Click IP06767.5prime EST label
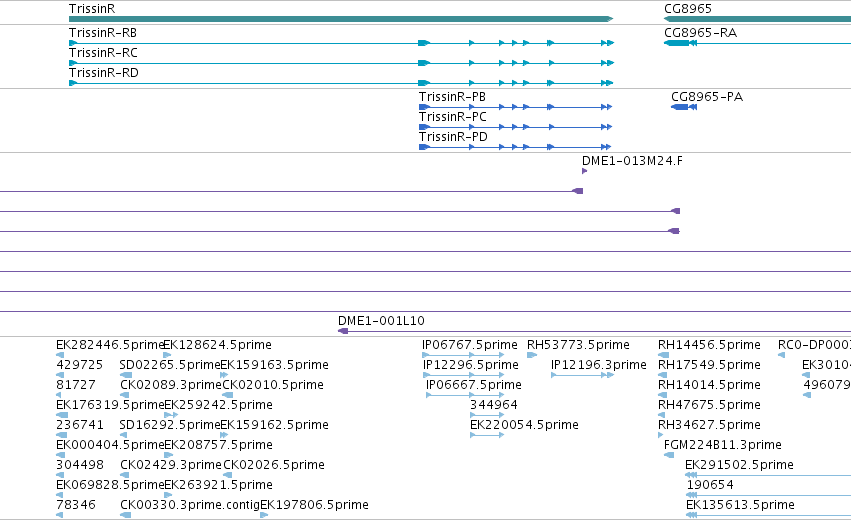 [x=470, y=345]
